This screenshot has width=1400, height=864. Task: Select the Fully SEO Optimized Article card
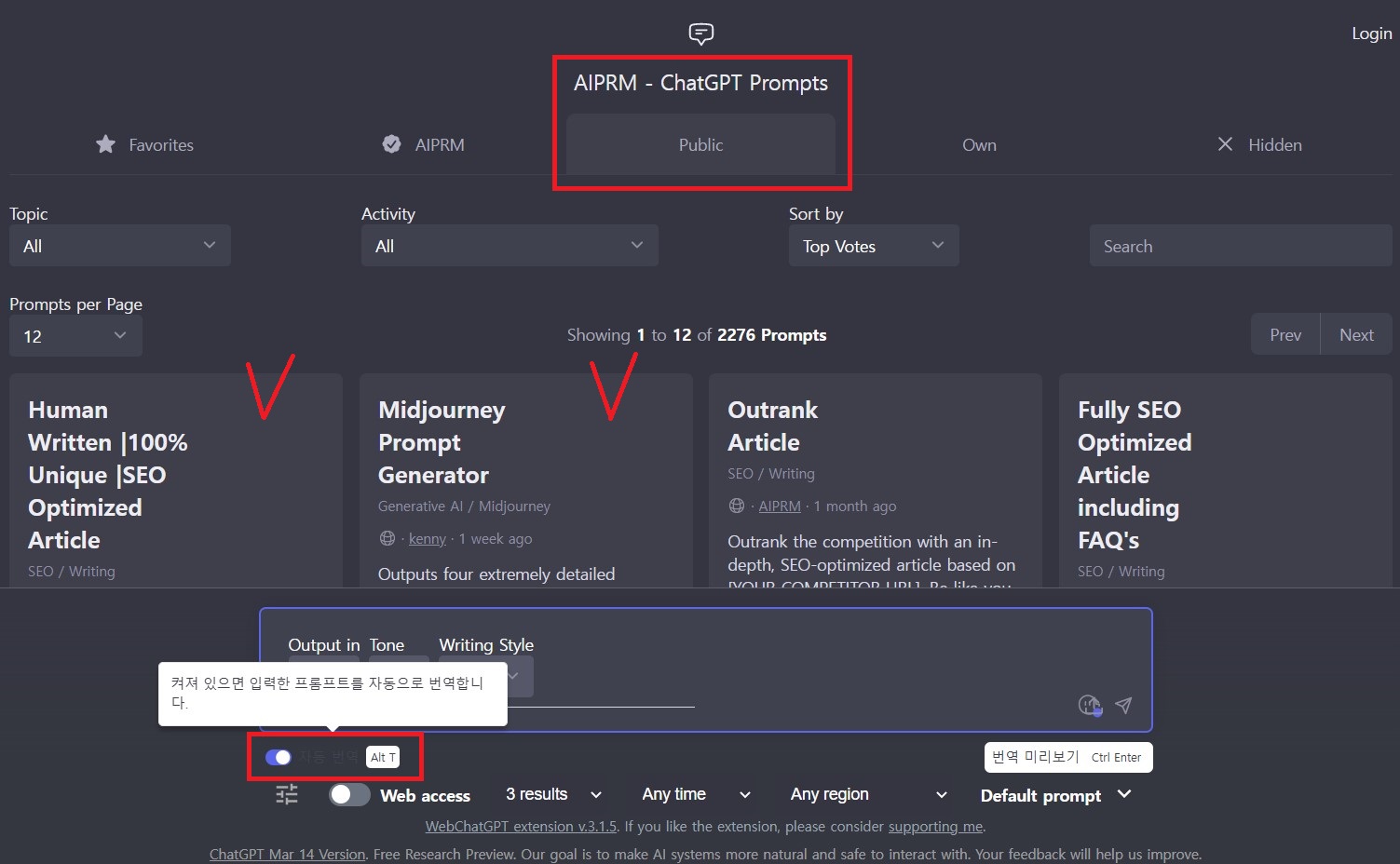(x=1225, y=480)
